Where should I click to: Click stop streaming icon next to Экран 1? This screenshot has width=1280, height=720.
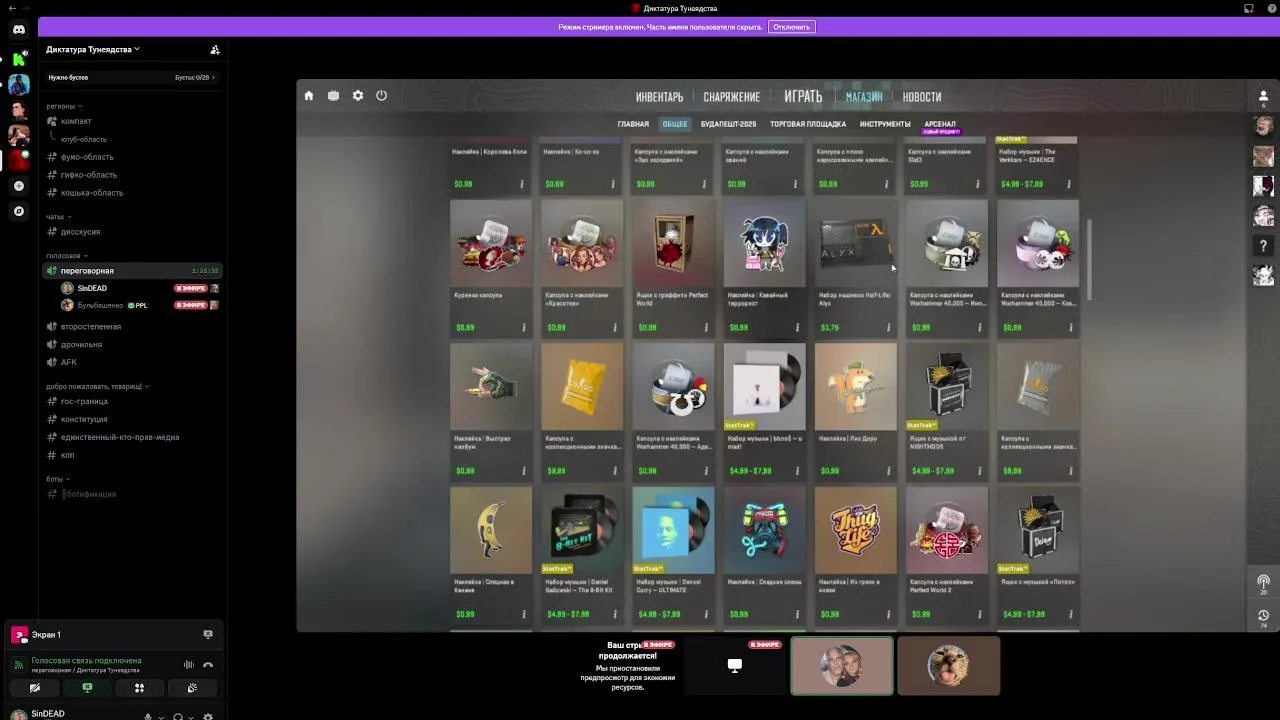click(208, 634)
